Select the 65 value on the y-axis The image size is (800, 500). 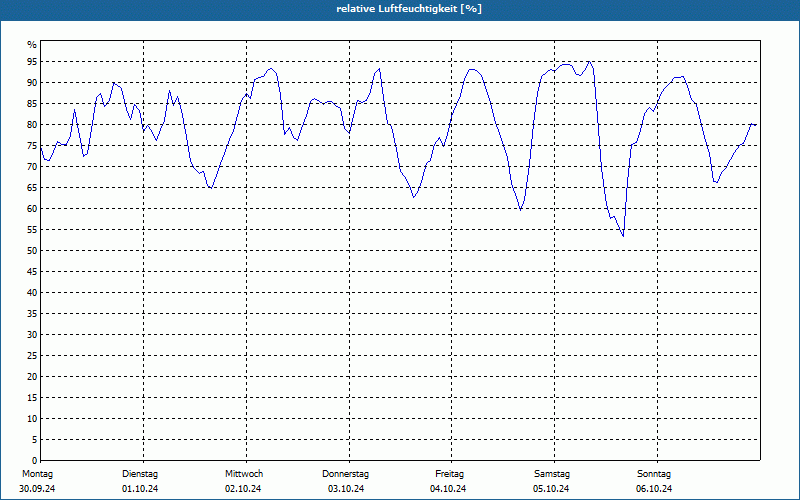coord(32,188)
